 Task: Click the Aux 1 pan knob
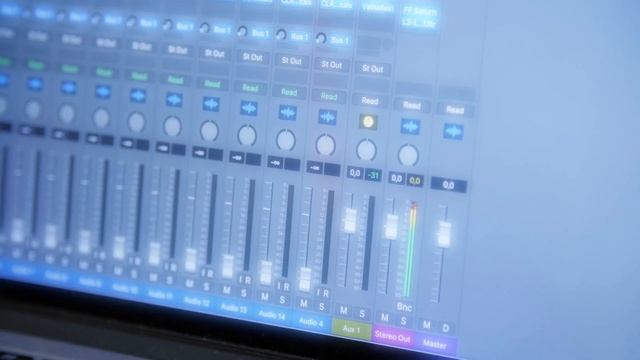pos(366,150)
